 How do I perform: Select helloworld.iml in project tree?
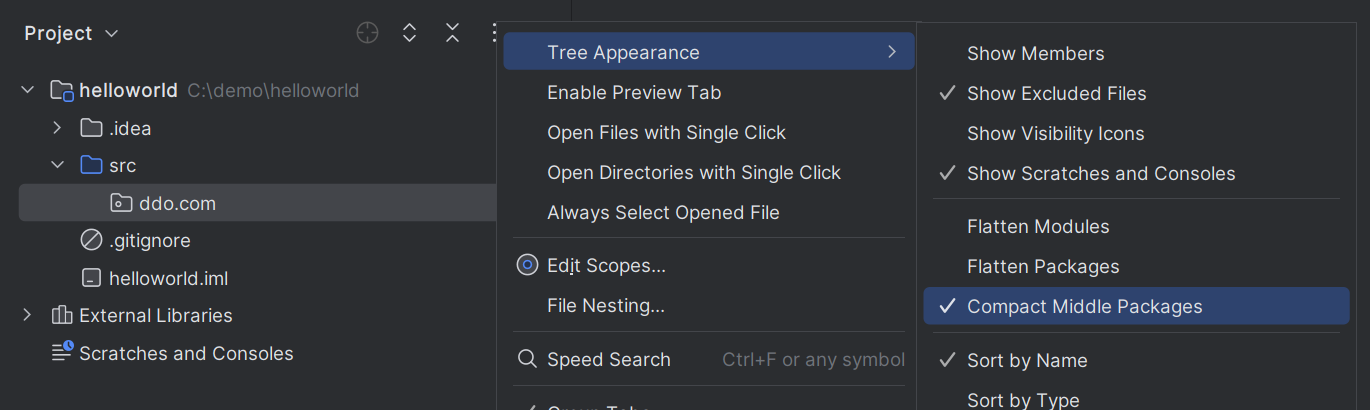[168, 278]
